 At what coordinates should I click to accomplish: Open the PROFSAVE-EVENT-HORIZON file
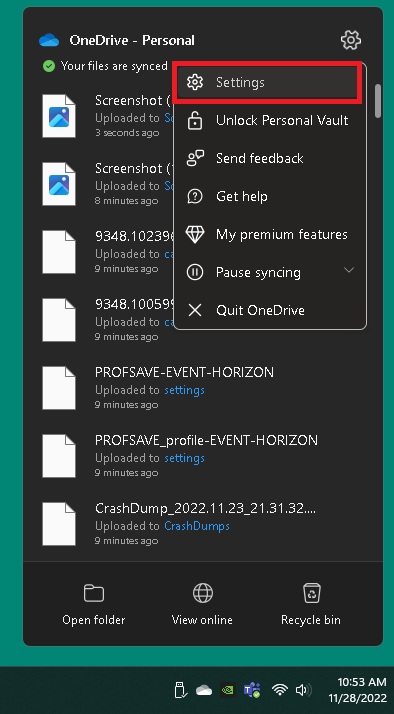point(184,372)
